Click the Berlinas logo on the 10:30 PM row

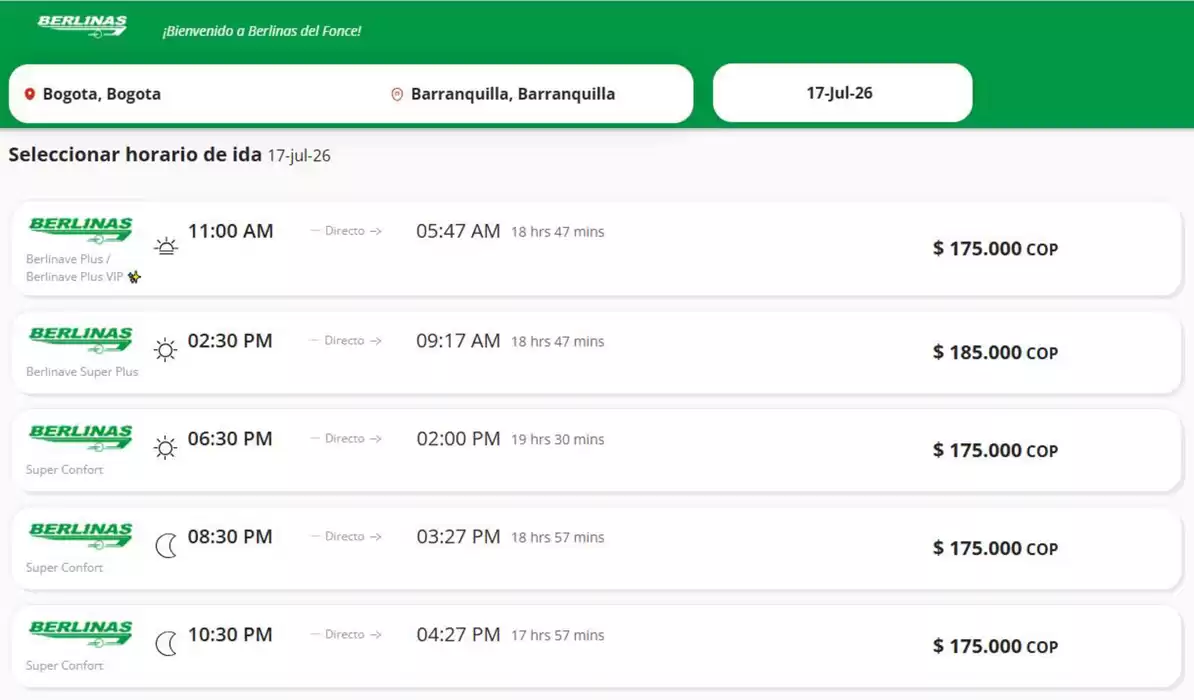(81, 633)
